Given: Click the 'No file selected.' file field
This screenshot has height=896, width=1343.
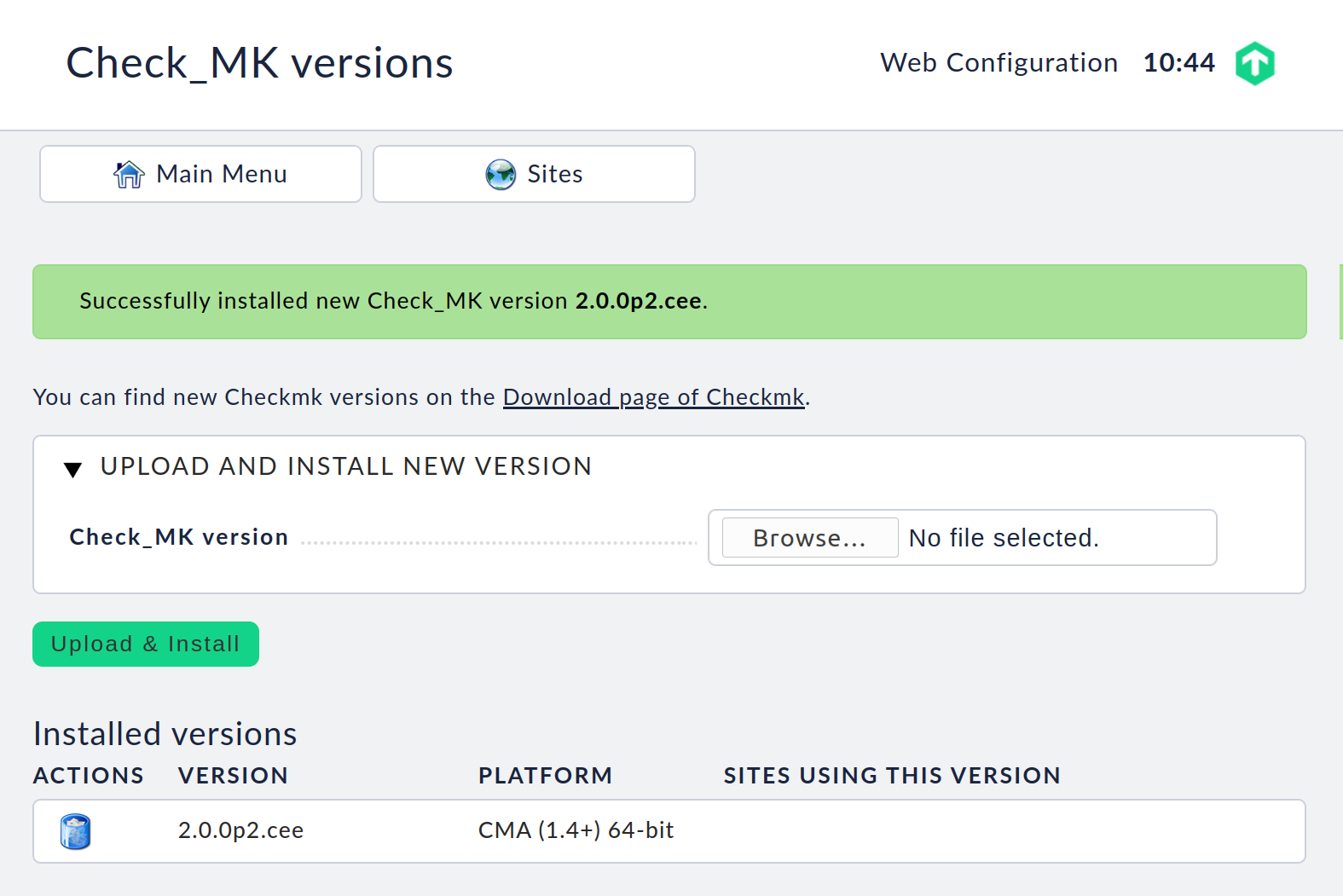Looking at the screenshot, I should 963,538.
